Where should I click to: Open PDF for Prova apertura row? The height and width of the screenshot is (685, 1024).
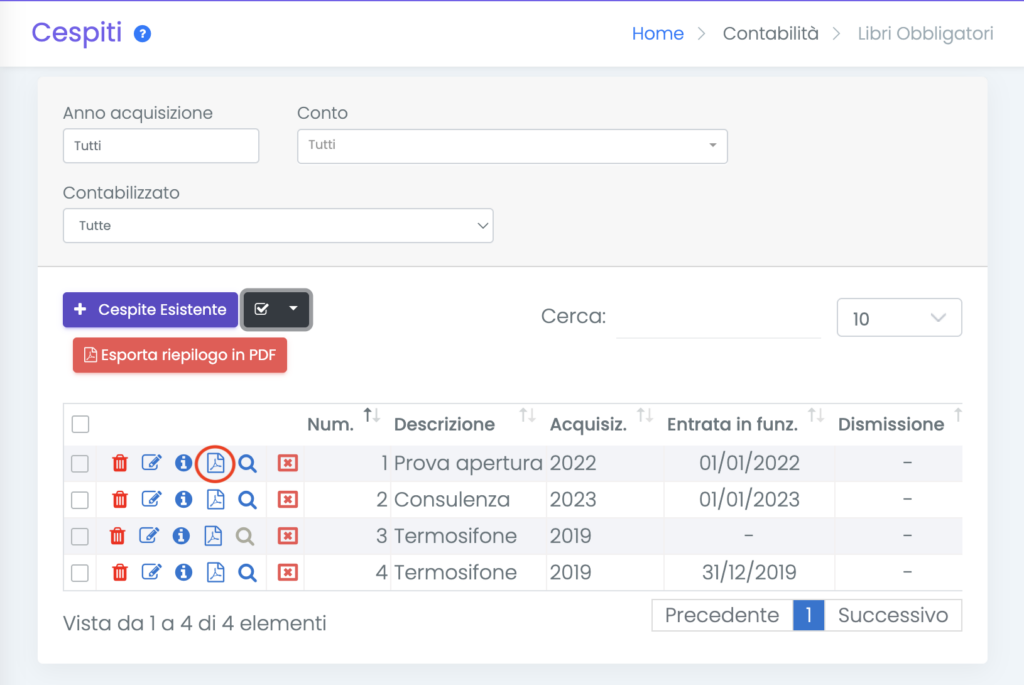[214, 463]
